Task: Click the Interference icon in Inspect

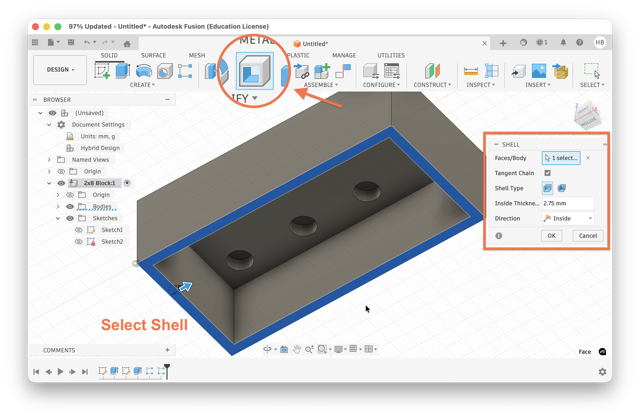Action: (x=491, y=71)
